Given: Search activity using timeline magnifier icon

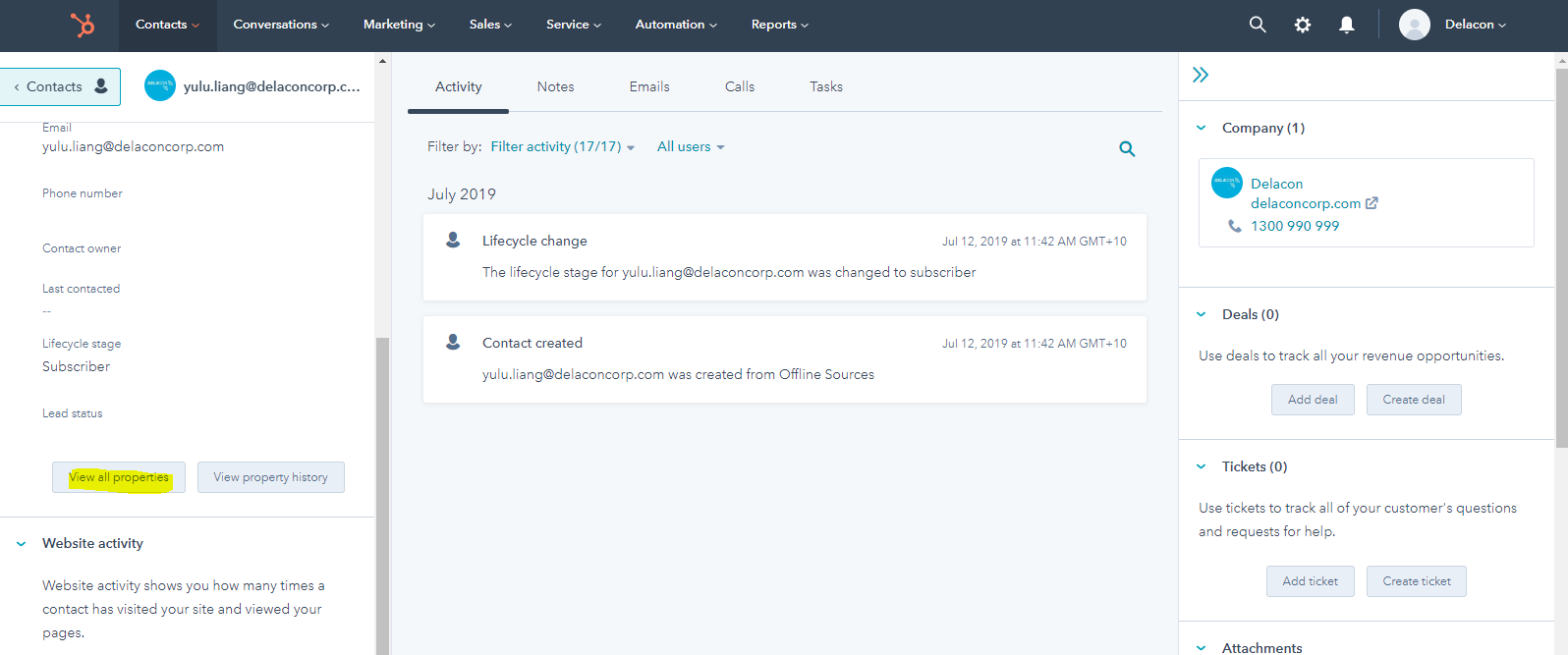Looking at the screenshot, I should (x=1127, y=149).
